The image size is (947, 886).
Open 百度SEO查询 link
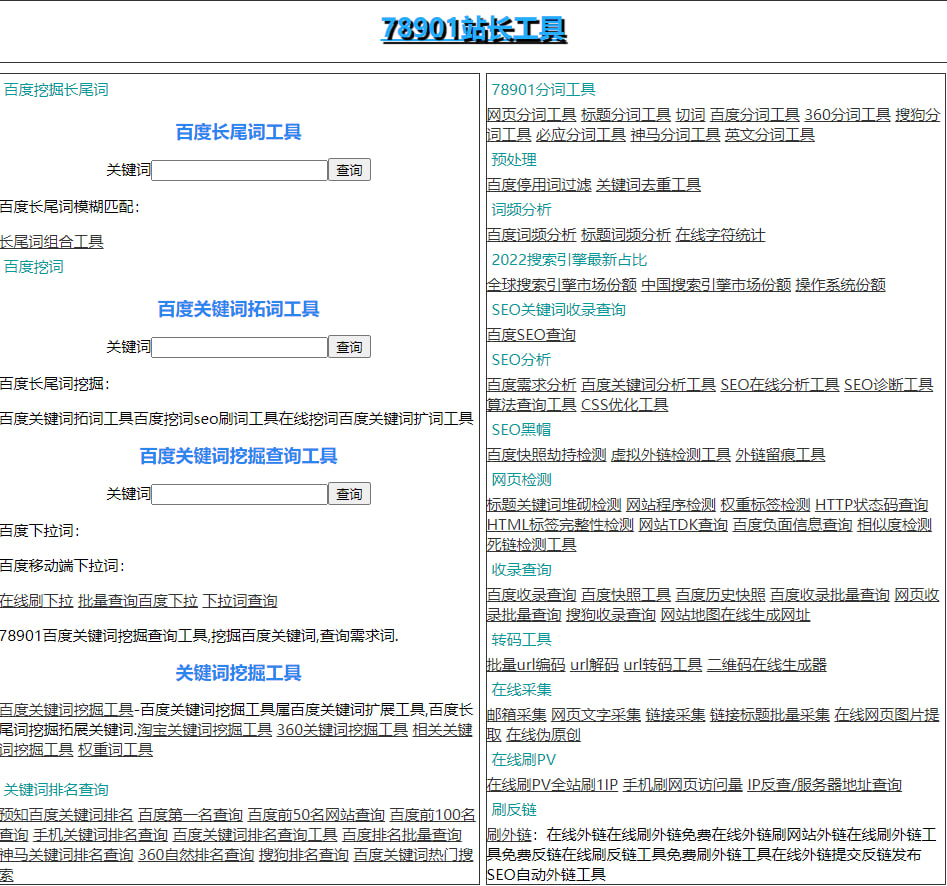(531, 335)
